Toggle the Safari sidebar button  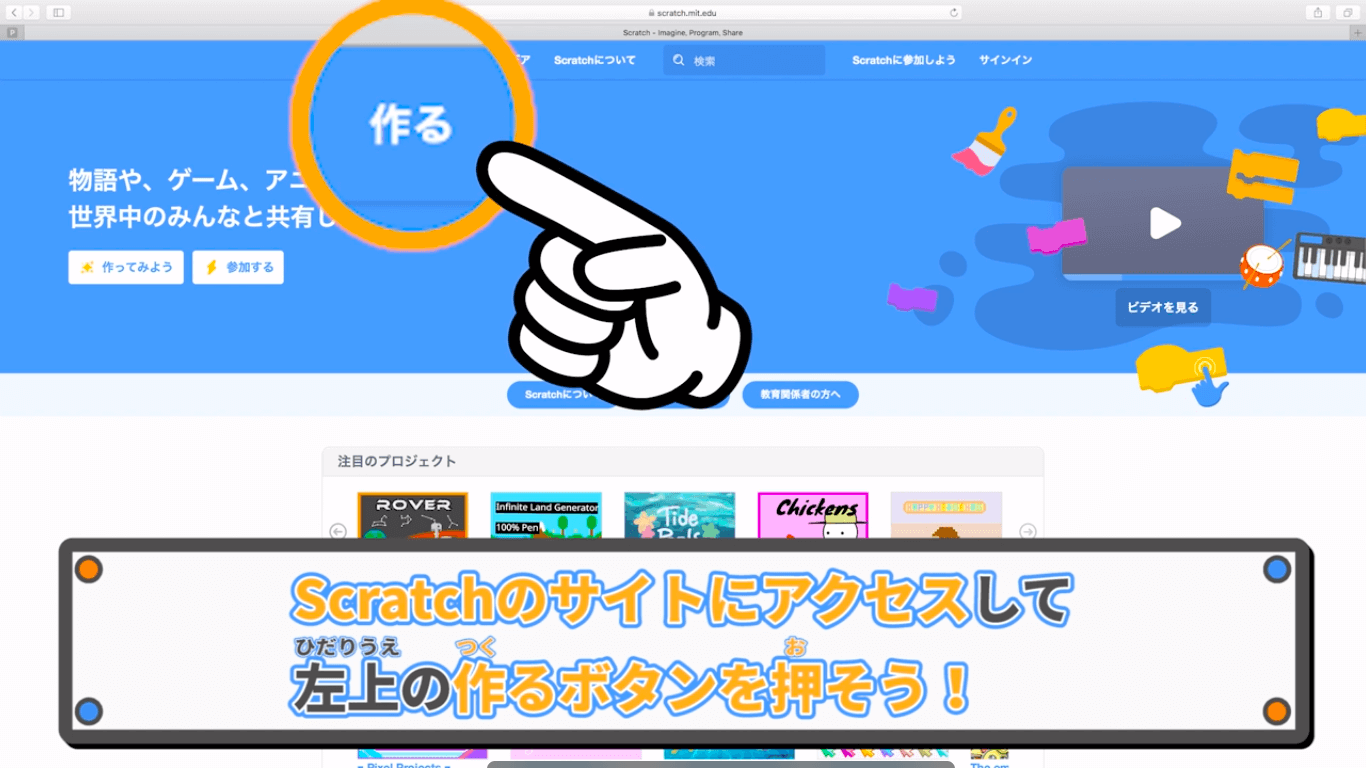(x=58, y=12)
